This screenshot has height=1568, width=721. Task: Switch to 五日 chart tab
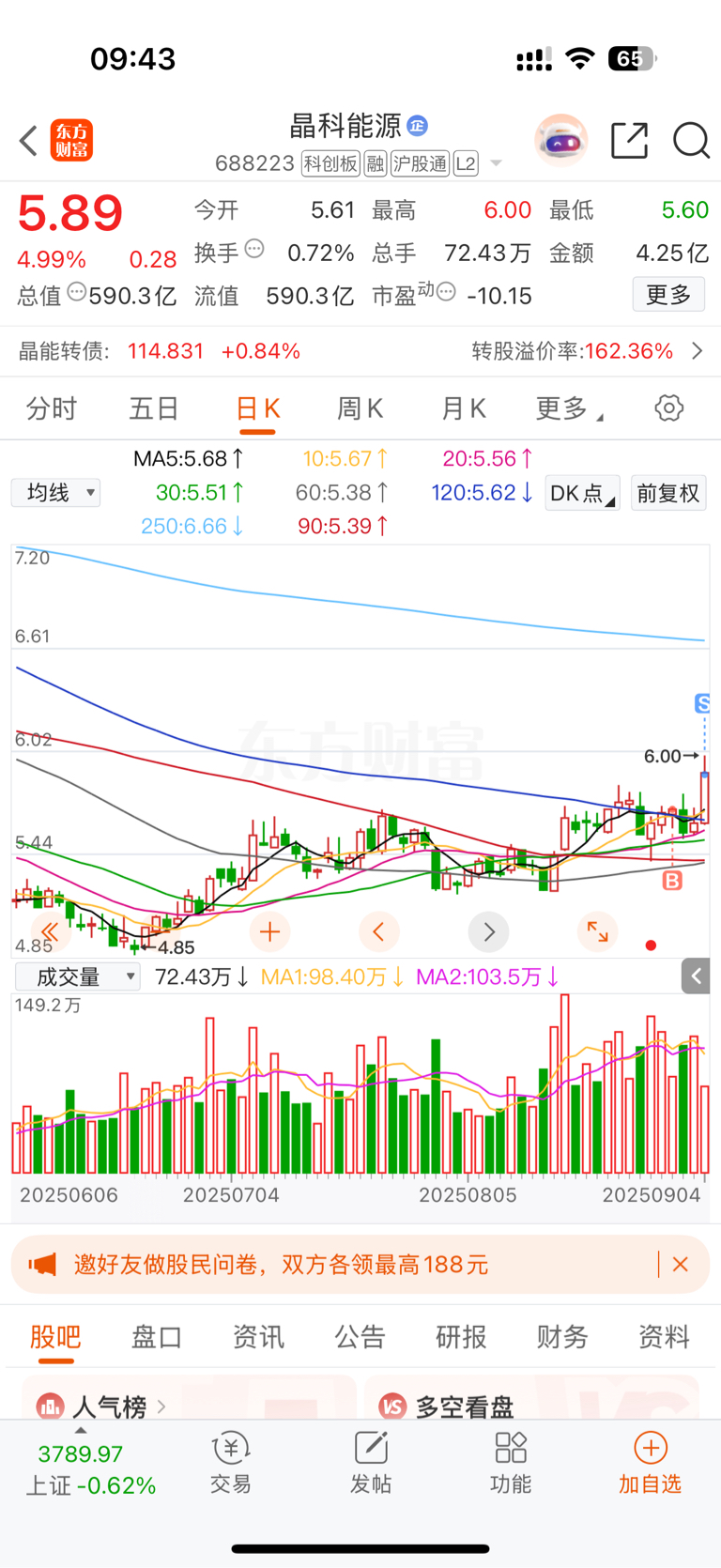click(x=154, y=408)
